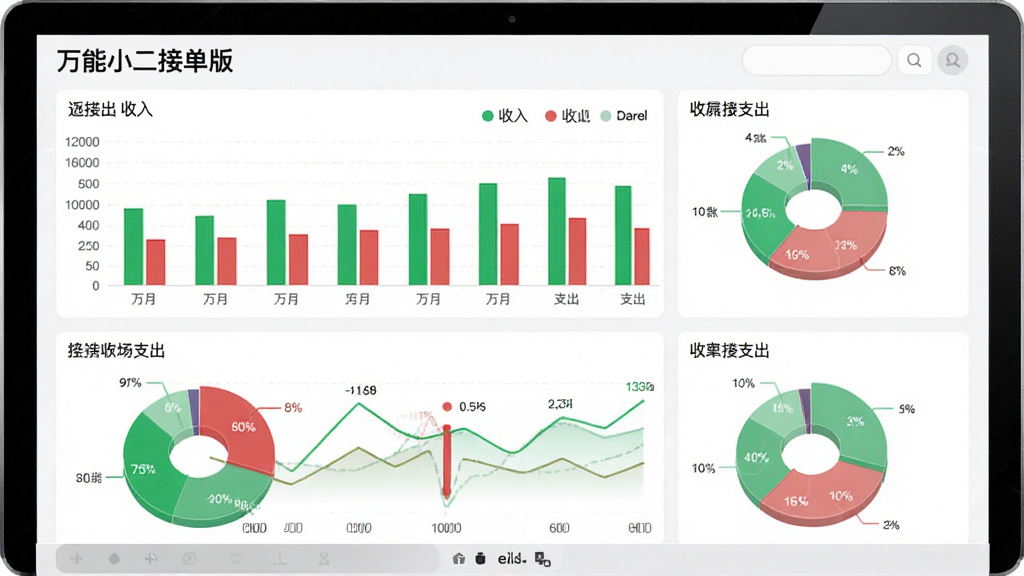Open the user profile avatar
The image size is (1024, 576).
(x=953, y=61)
